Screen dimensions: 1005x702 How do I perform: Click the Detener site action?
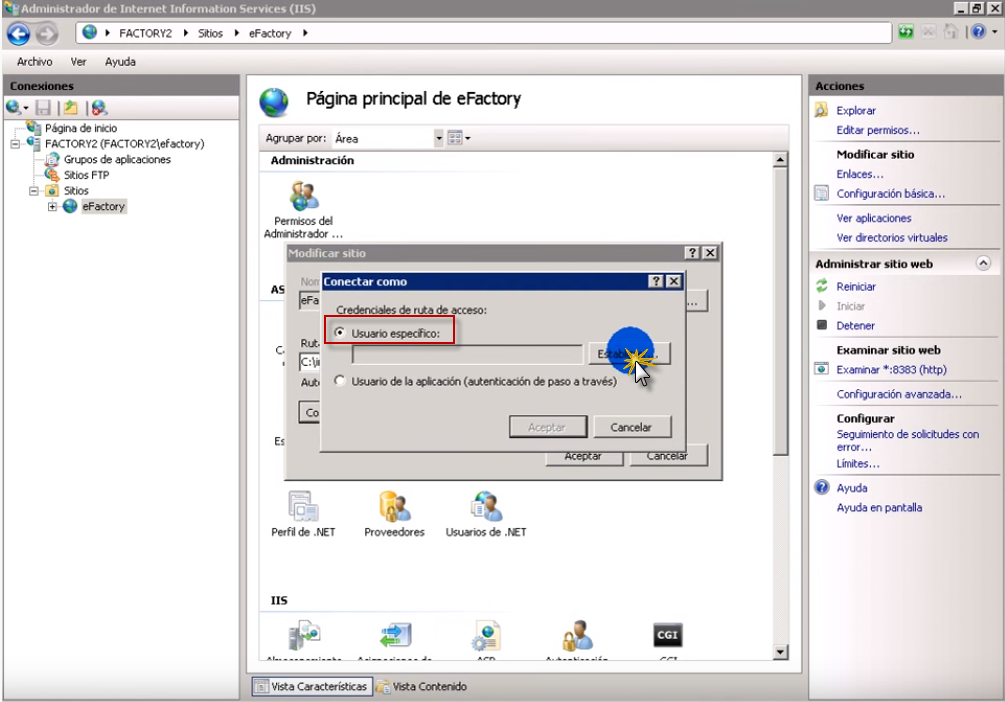point(855,326)
